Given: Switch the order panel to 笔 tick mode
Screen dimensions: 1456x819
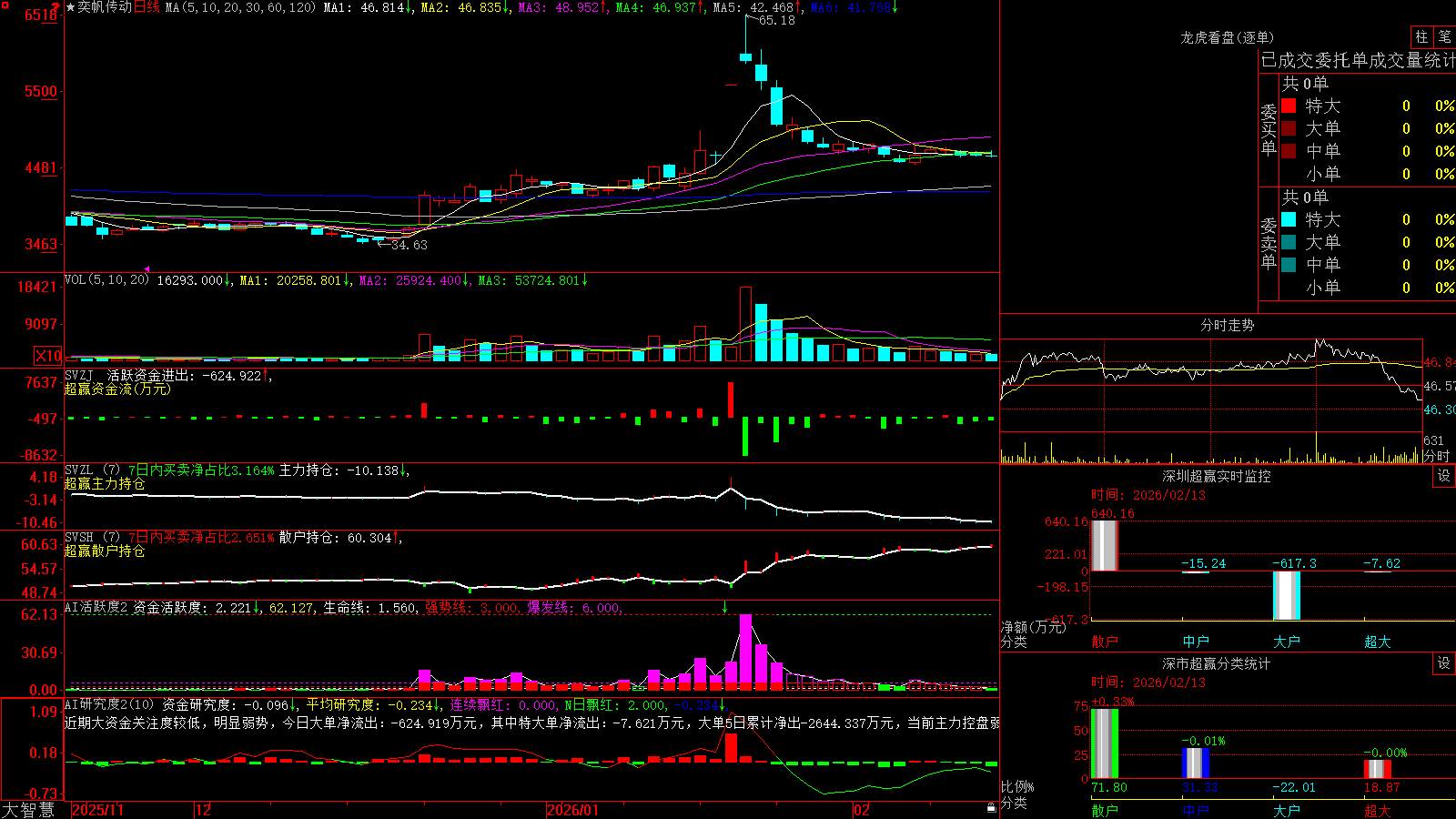Looking at the screenshot, I should click(1444, 37).
